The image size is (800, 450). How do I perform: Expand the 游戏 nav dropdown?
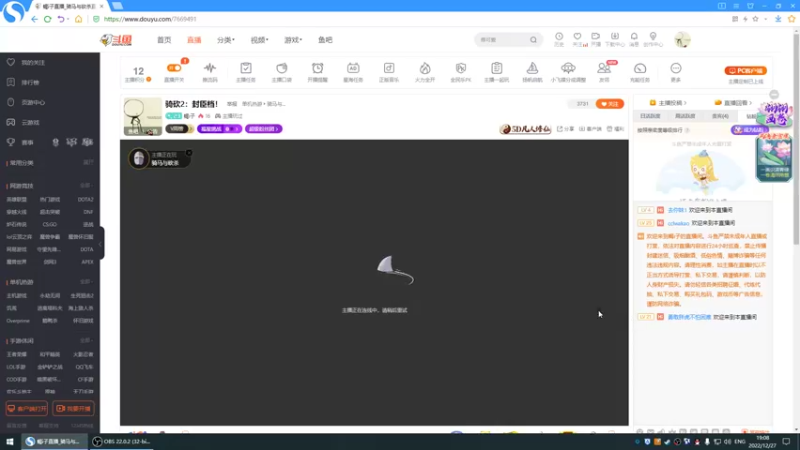[x=293, y=40]
